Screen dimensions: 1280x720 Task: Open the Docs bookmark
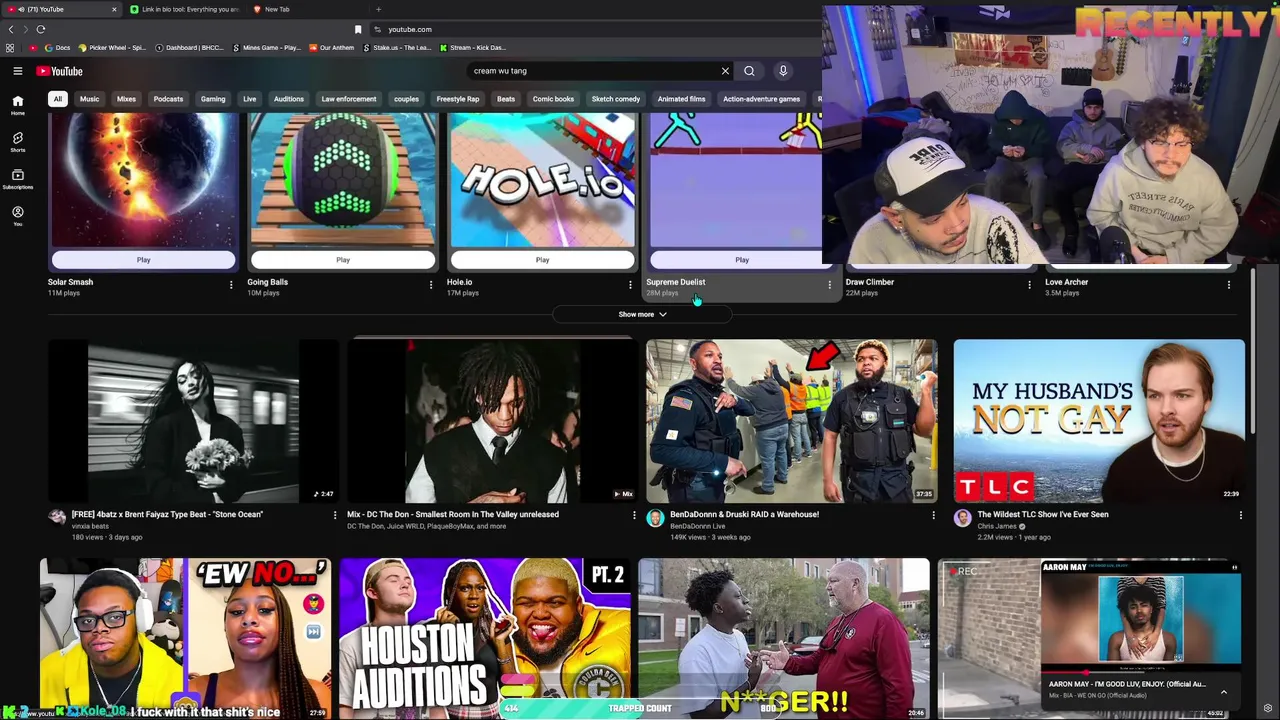point(58,47)
